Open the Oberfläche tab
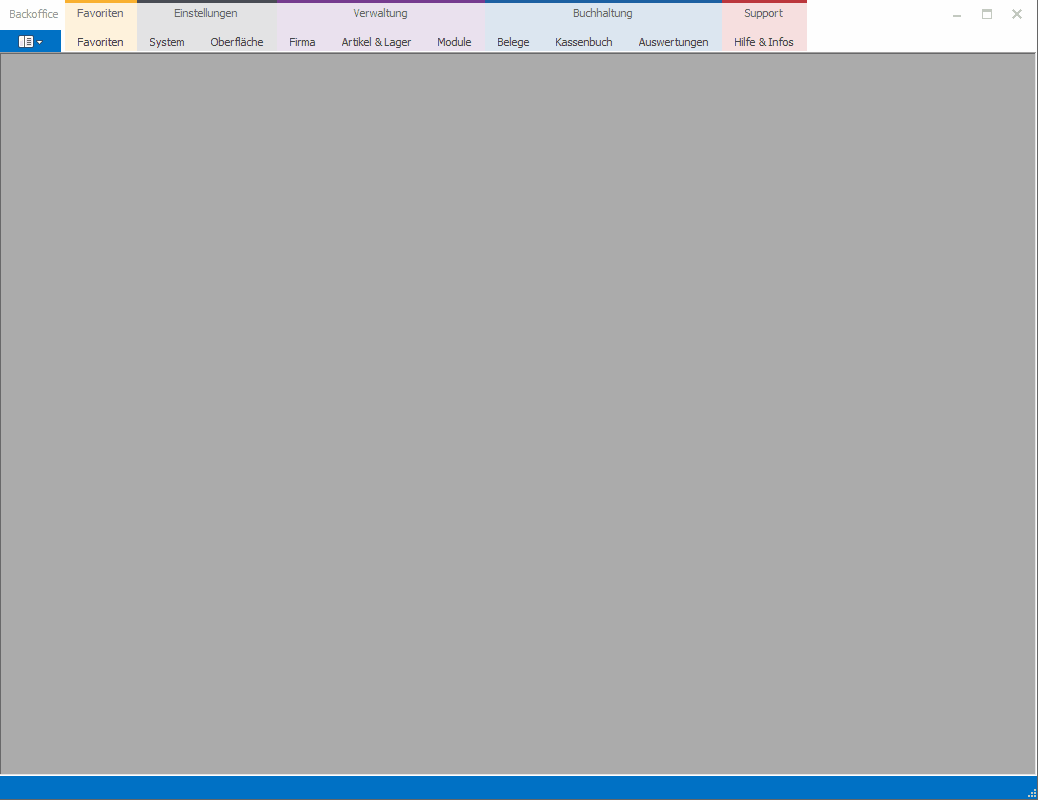 point(237,42)
